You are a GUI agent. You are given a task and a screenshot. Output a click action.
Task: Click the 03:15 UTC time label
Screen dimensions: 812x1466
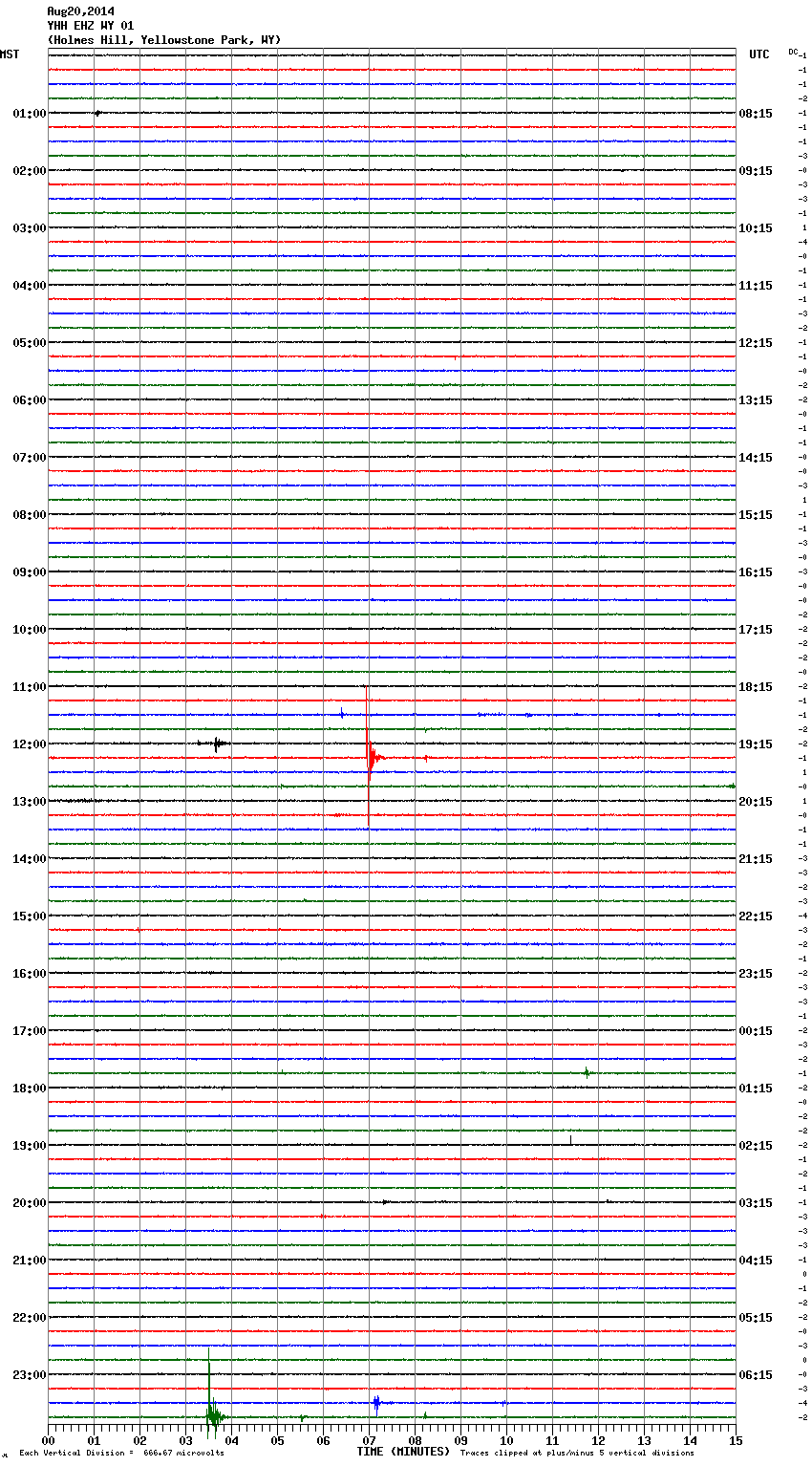[x=756, y=1203]
